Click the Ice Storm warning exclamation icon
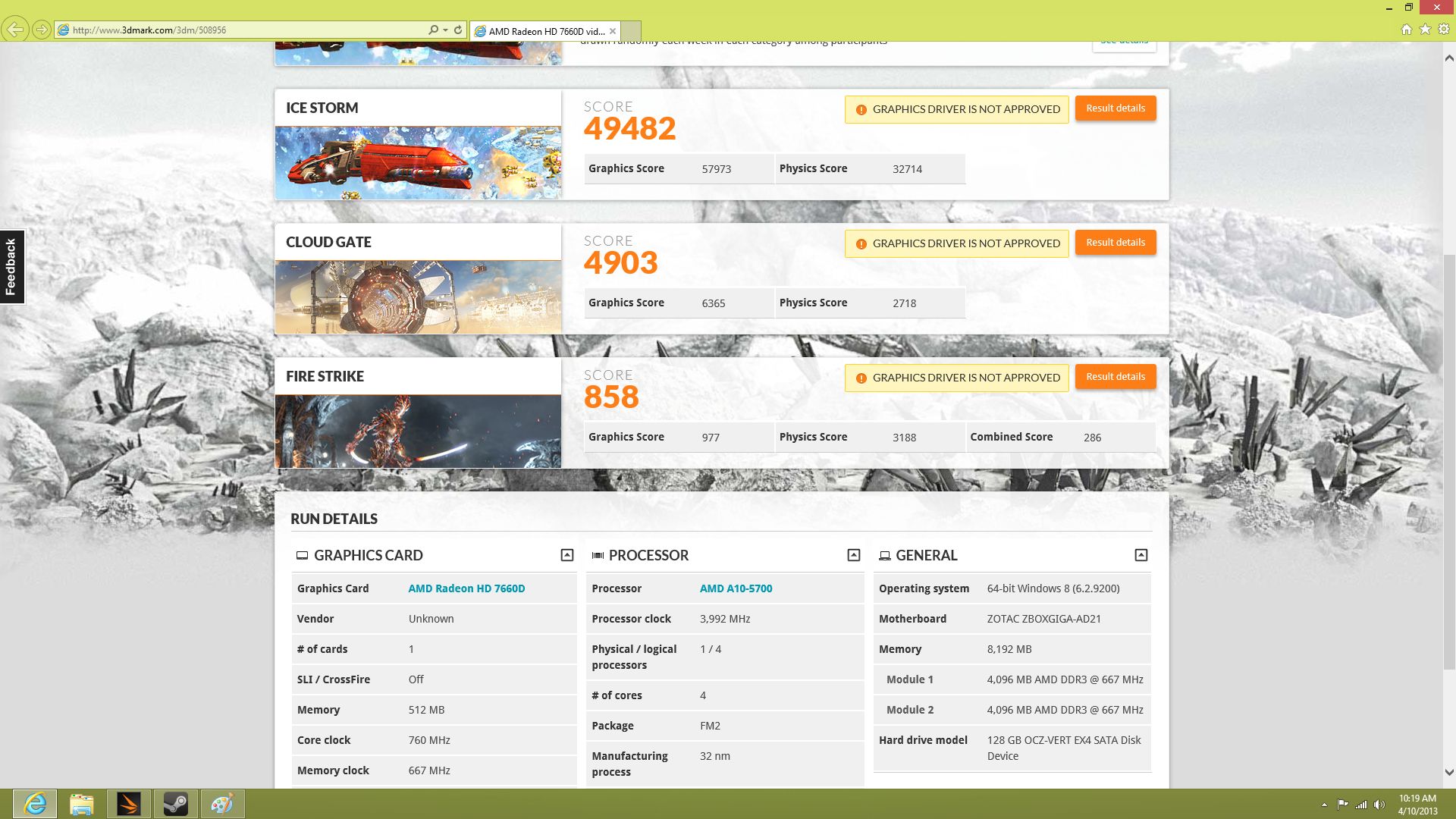 pos(861,110)
